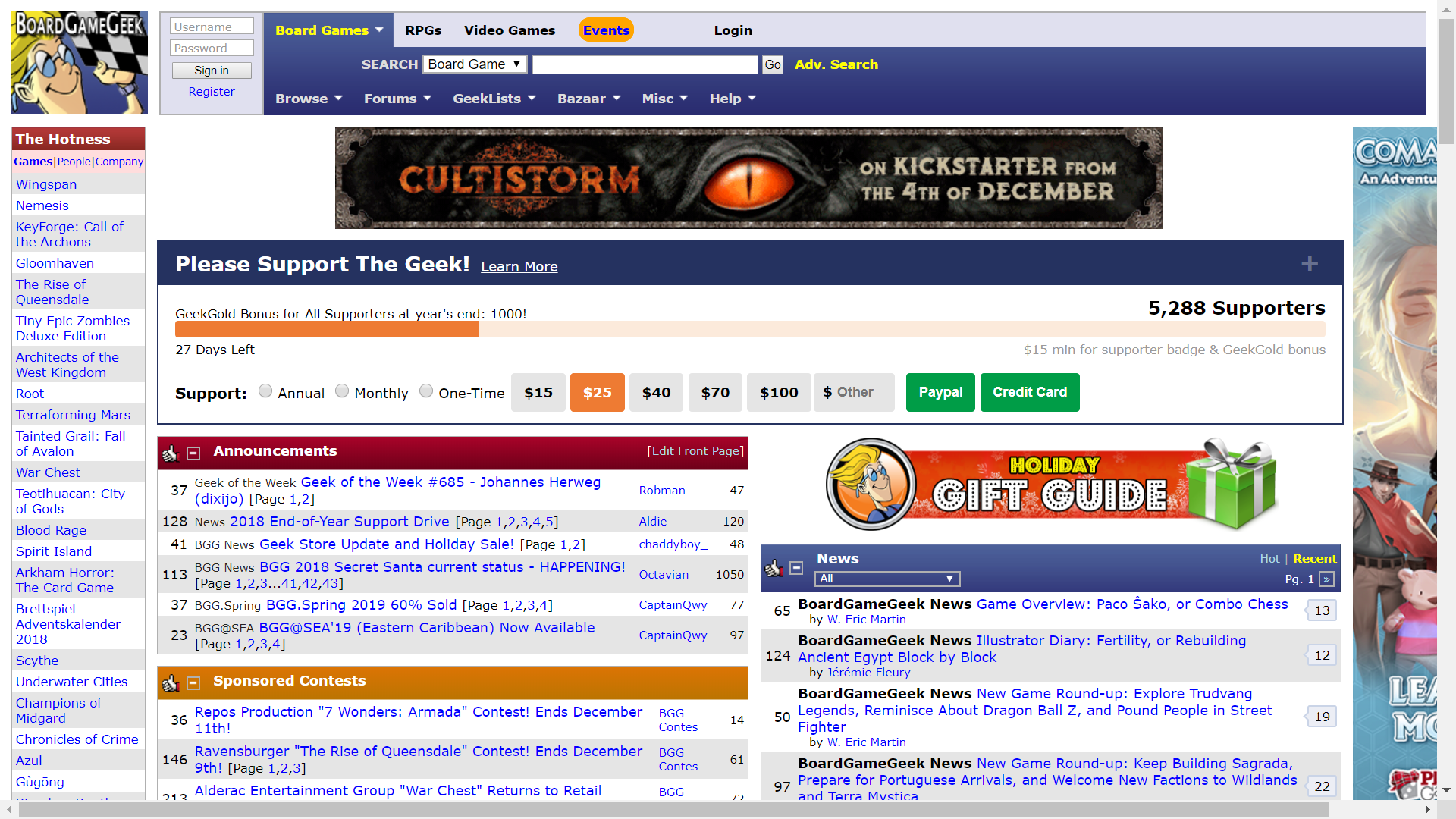1456x819 pixels.
Task: Switch to the Video Games tab
Action: [x=510, y=30]
